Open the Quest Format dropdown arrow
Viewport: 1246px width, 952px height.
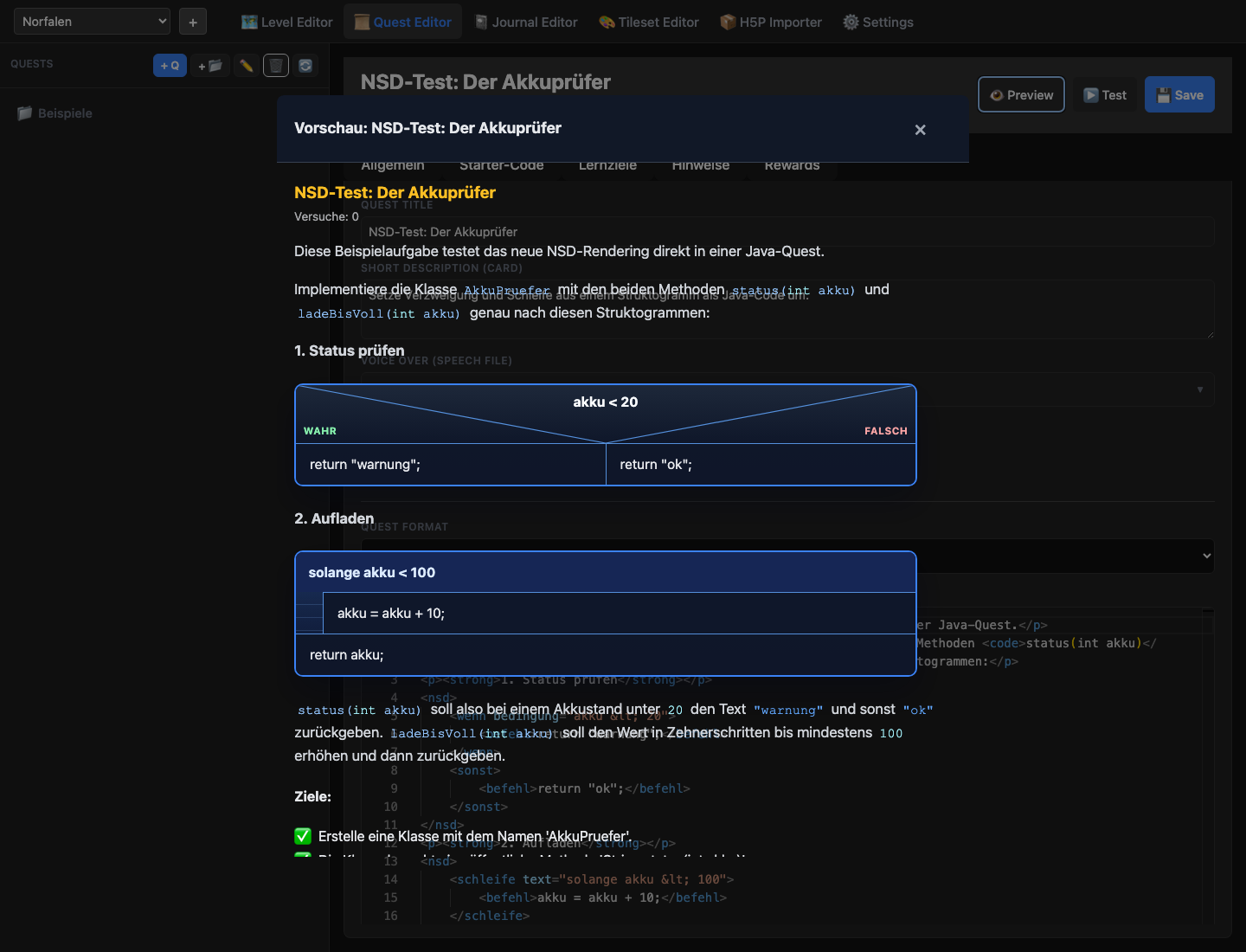(1206, 556)
